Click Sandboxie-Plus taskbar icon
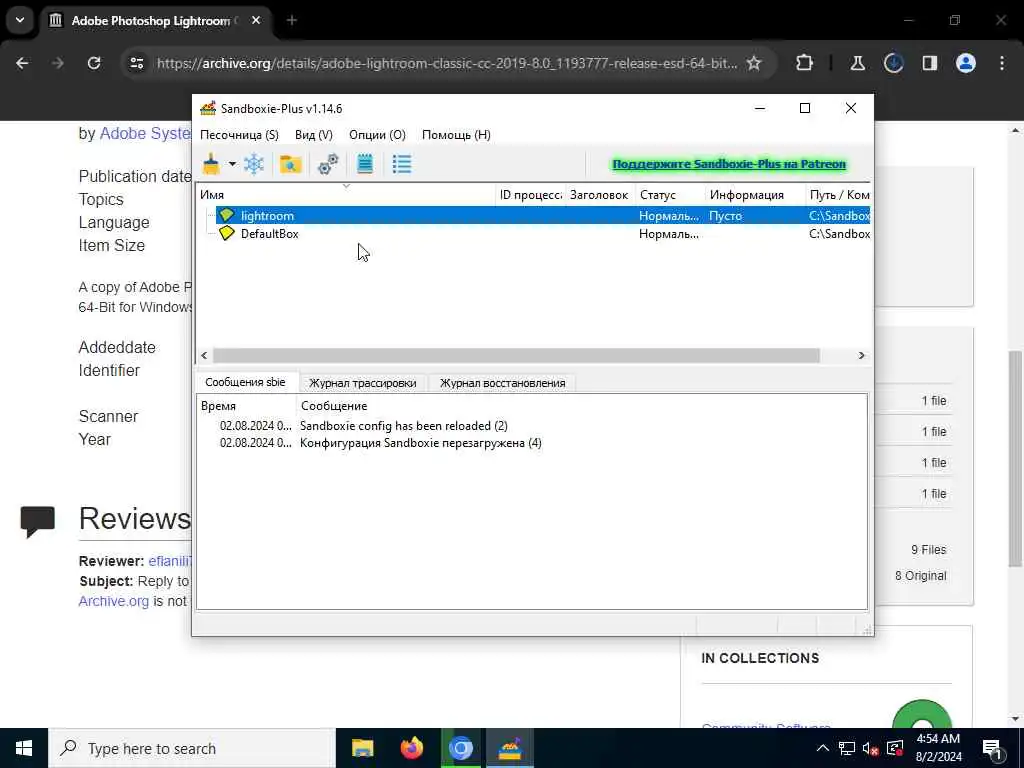 coord(509,748)
